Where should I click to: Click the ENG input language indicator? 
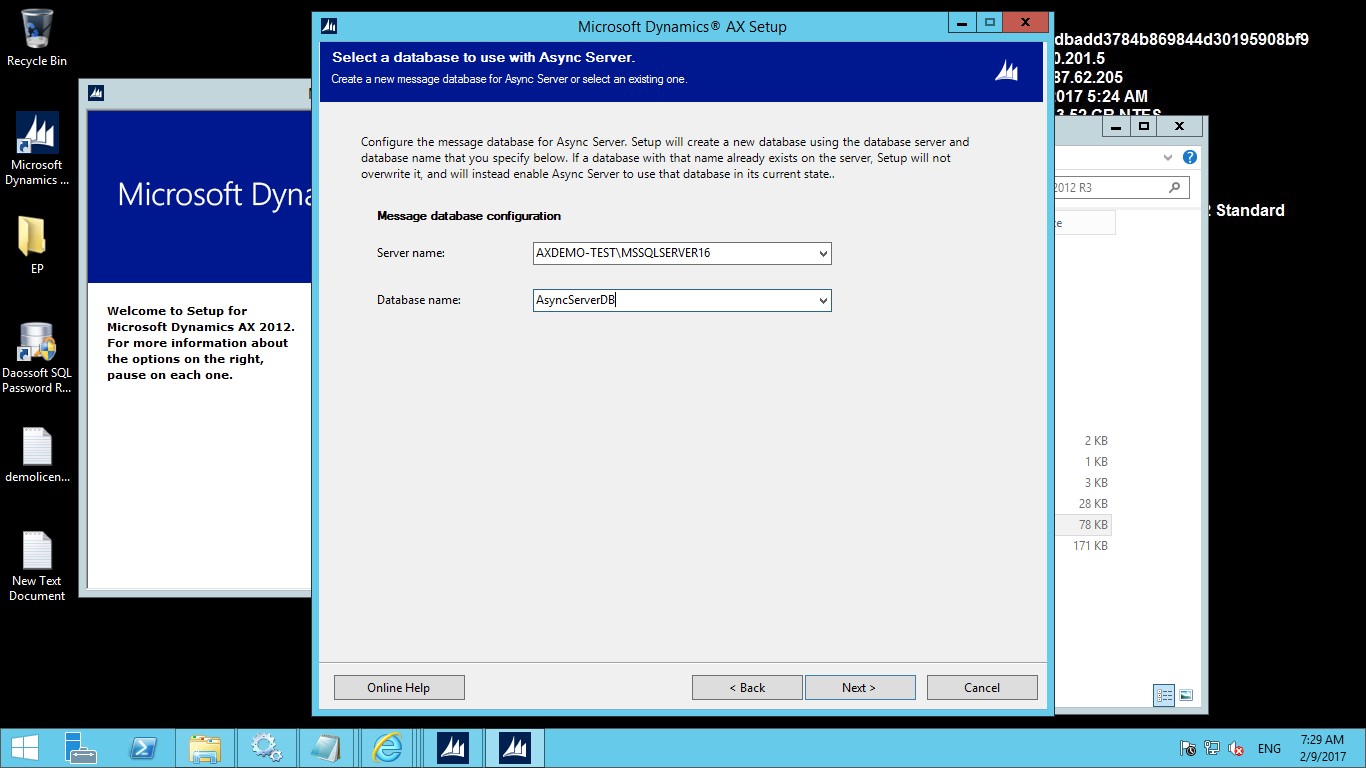[1269, 748]
